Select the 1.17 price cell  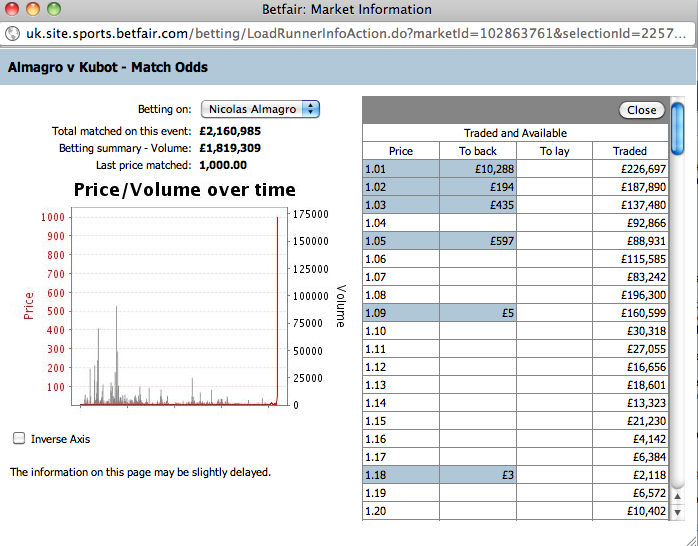(401, 457)
